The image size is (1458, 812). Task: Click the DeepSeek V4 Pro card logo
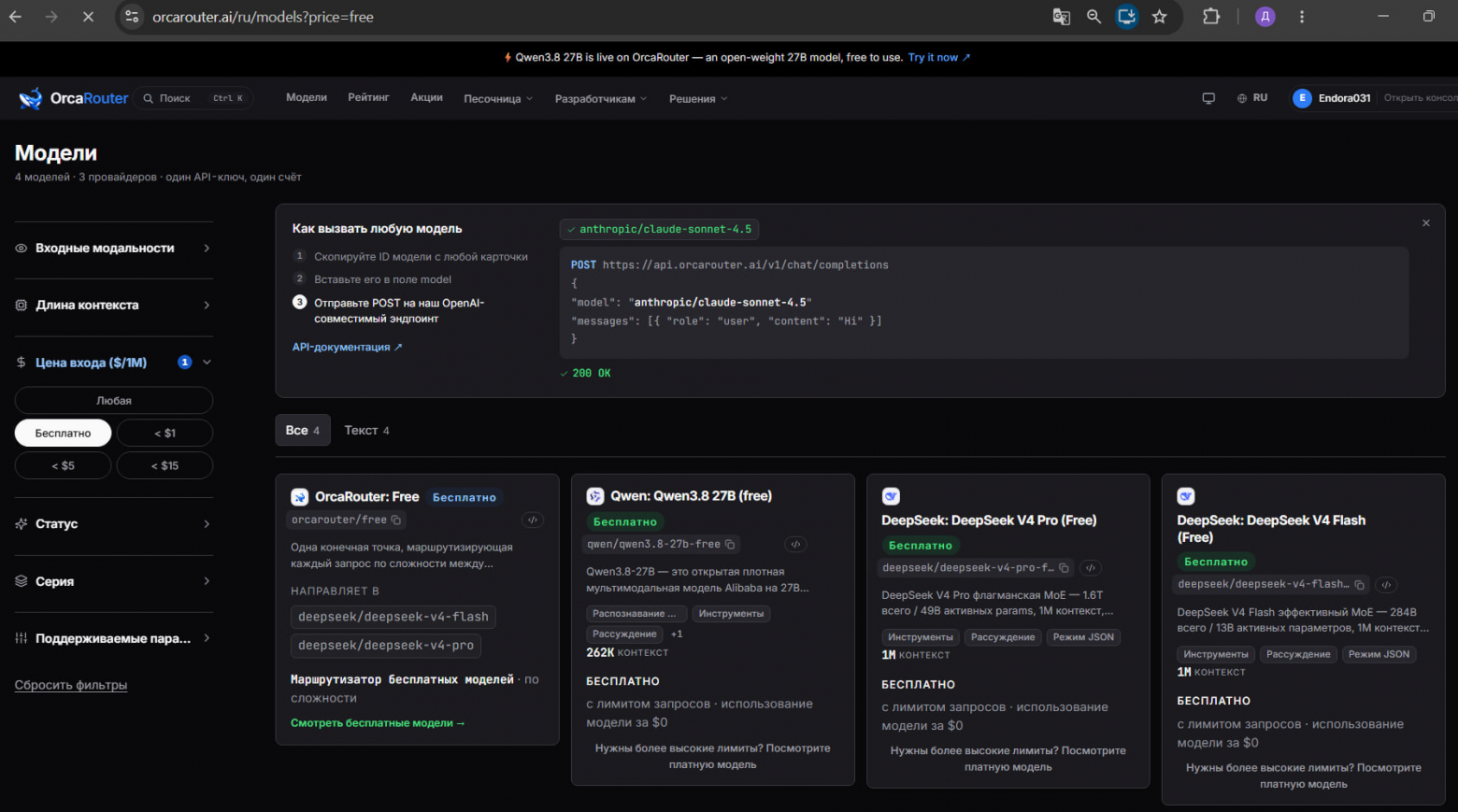891,496
